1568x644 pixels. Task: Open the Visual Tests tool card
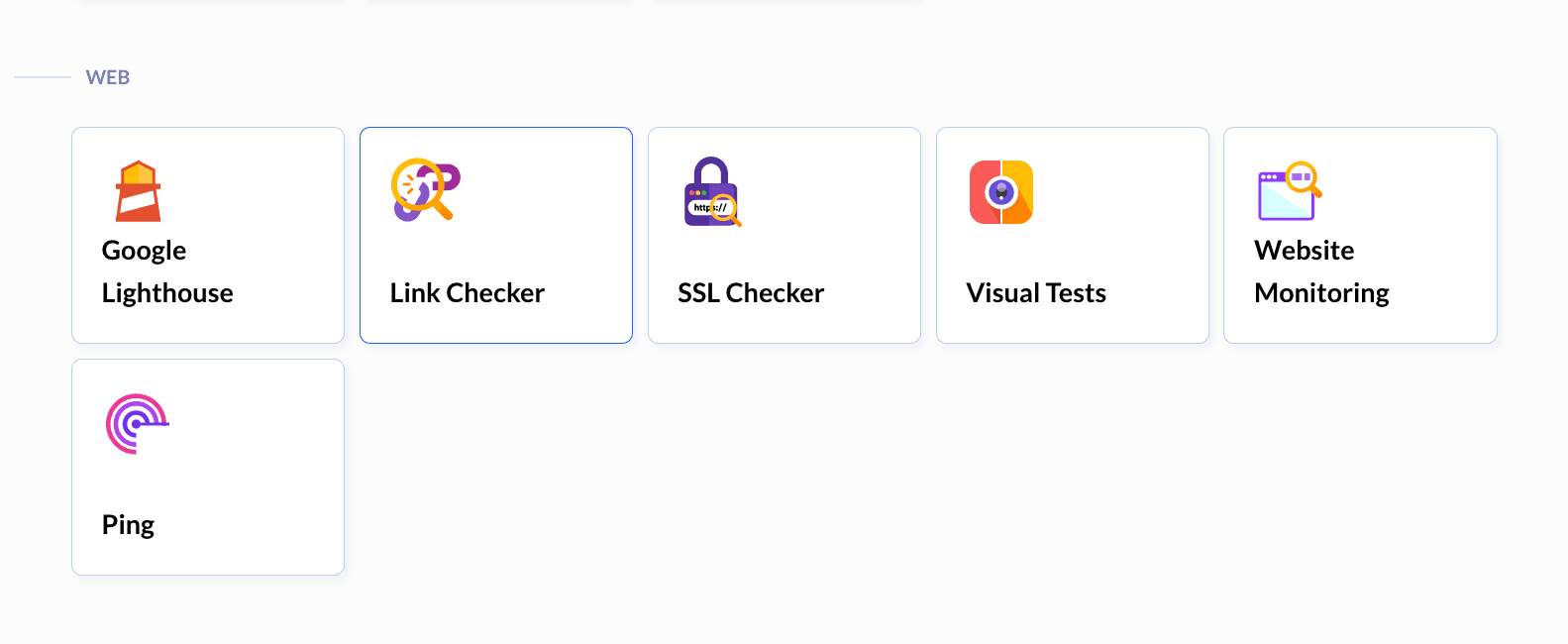tap(1072, 235)
